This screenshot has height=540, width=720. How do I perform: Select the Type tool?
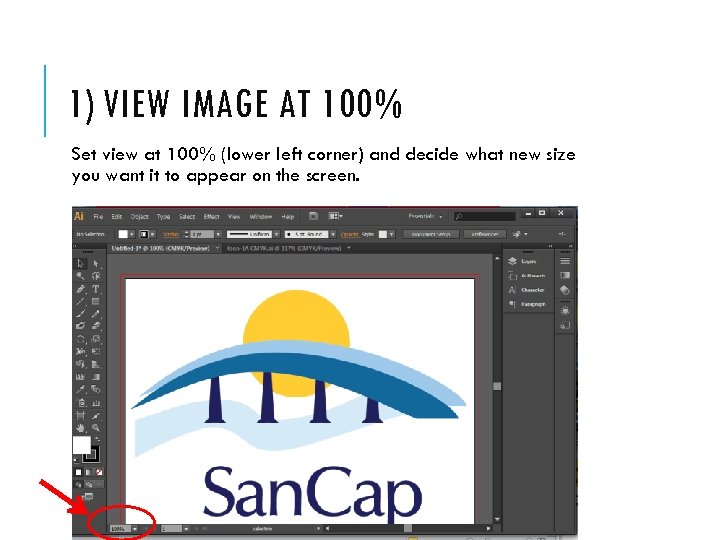tap(96, 289)
